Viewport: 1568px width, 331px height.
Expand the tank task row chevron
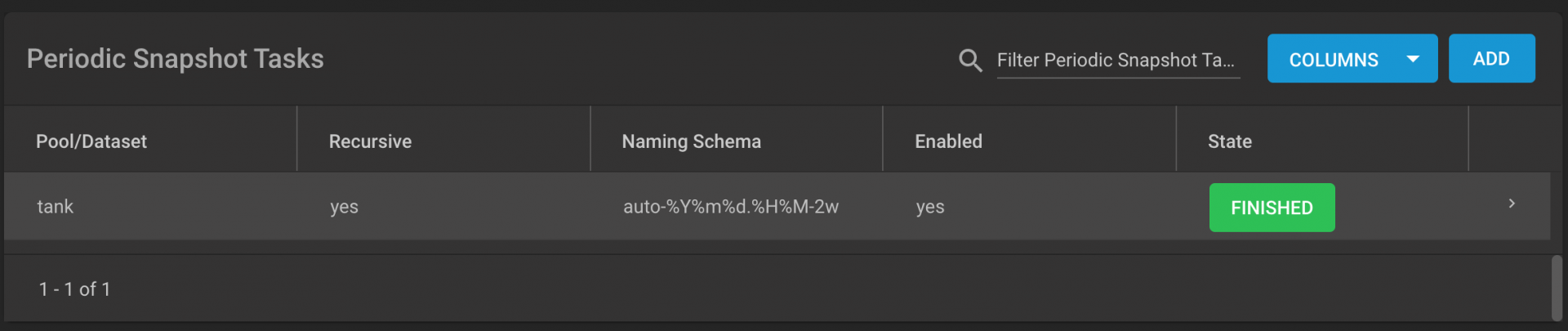pyautogui.click(x=1512, y=204)
